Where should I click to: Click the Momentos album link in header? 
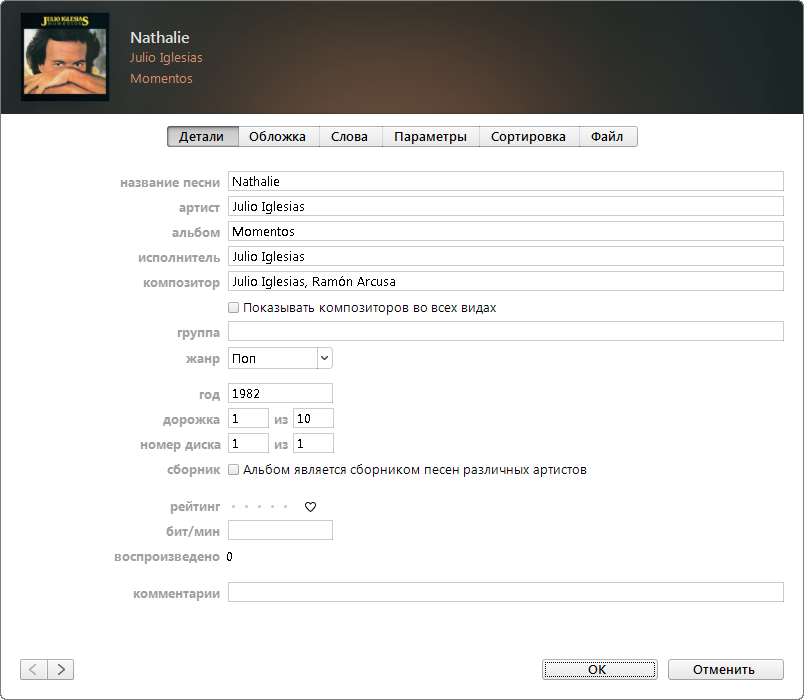(161, 78)
